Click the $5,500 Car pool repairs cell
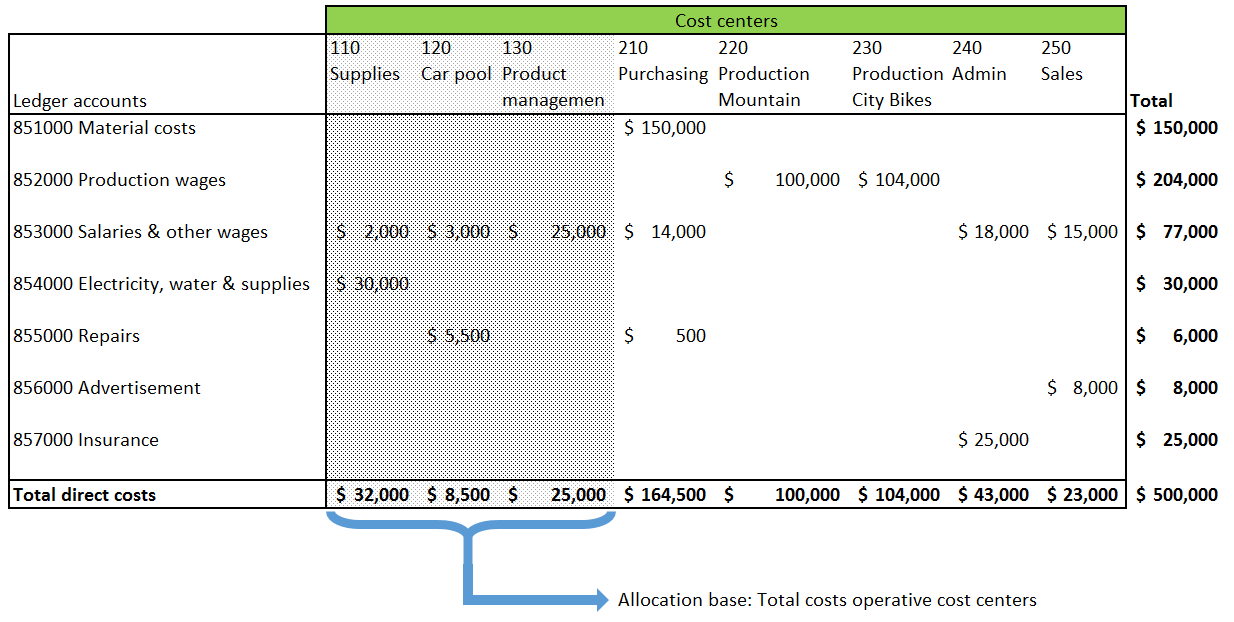Viewport: 1234px width, 622px height. coord(459,336)
